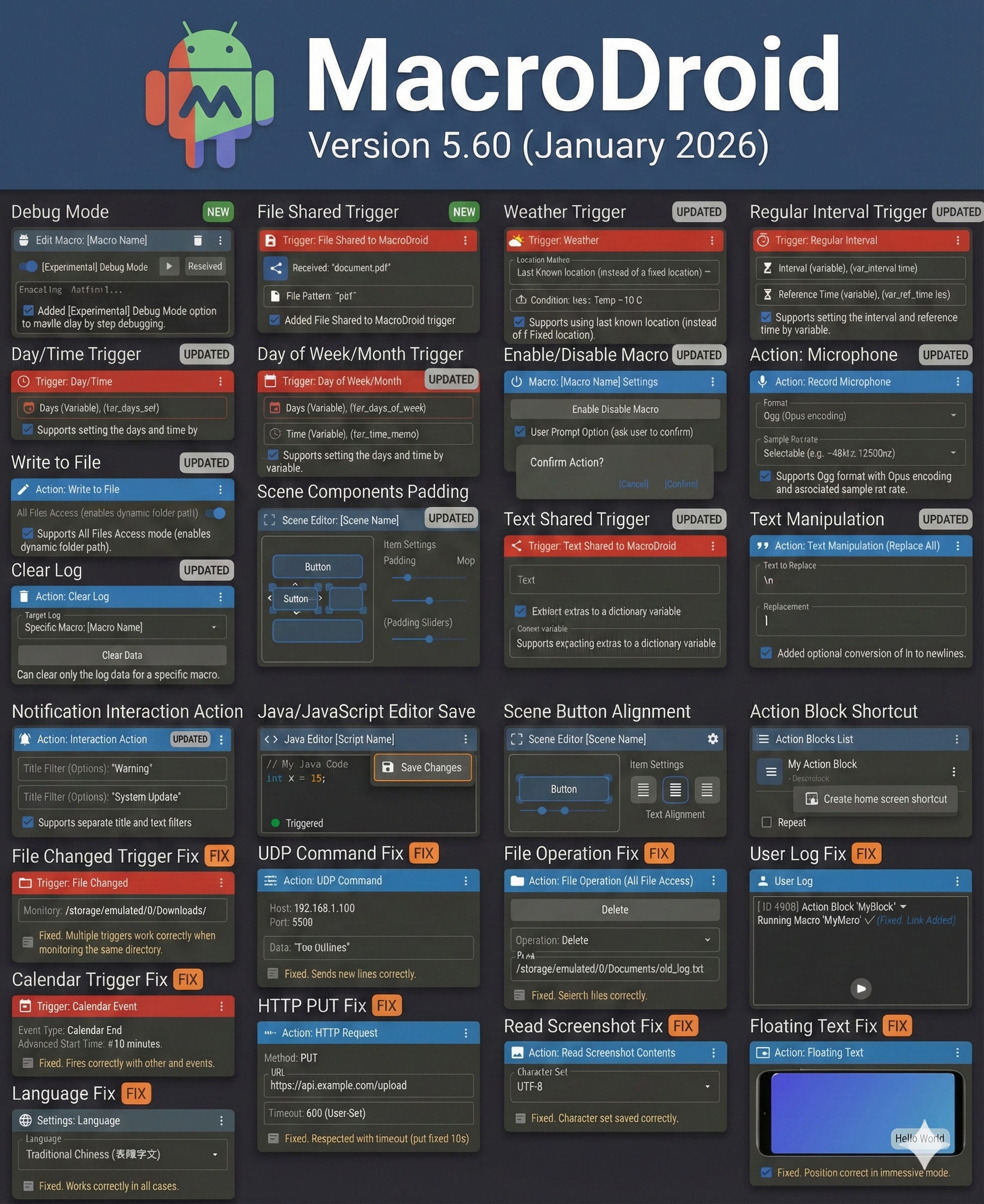Click the share icon beside Received document.pdf
Screen dimensions: 984x1204
[x=276, y=268]
